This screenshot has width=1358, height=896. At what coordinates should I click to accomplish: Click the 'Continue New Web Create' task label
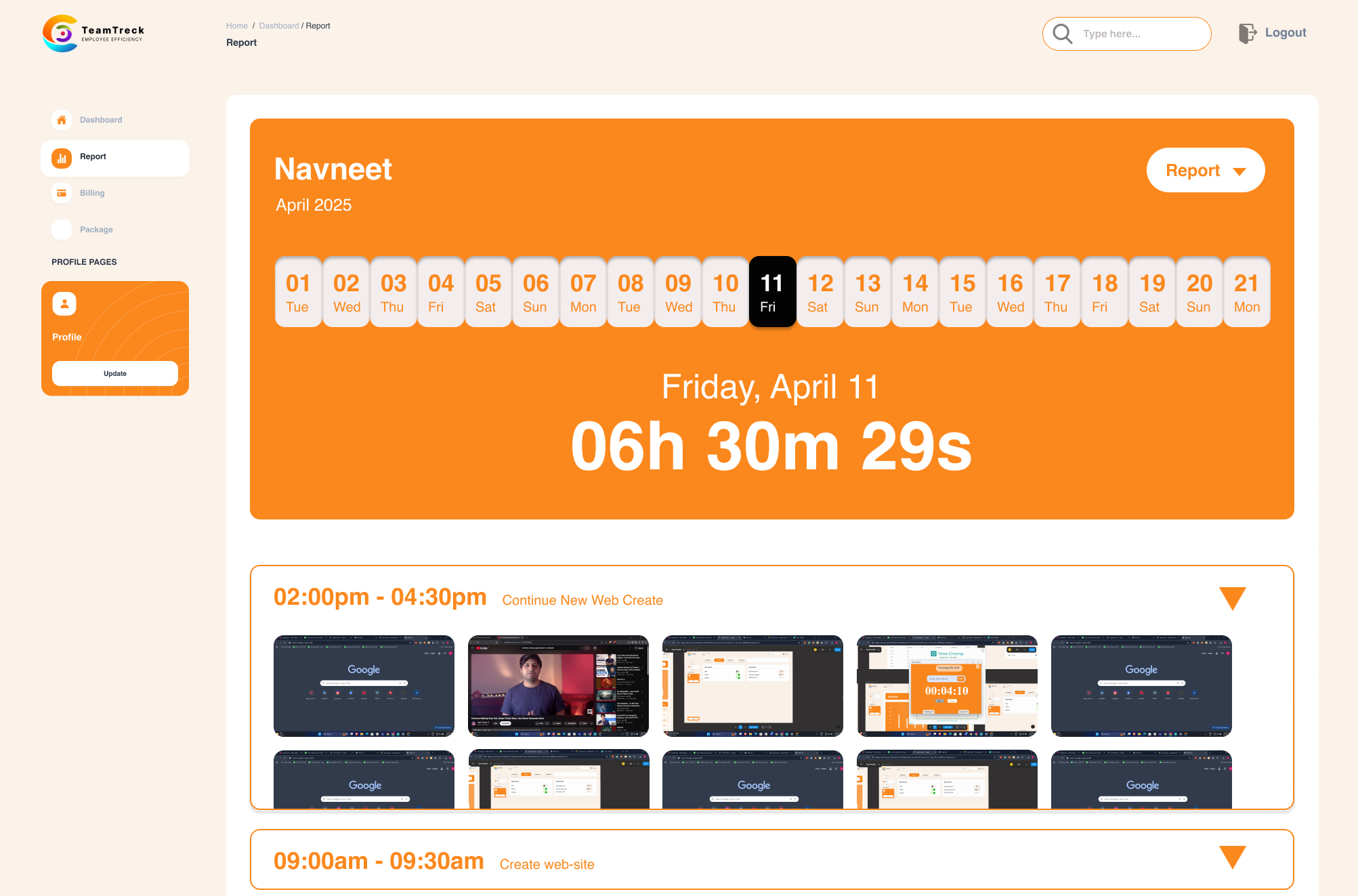tap(582, 601)
